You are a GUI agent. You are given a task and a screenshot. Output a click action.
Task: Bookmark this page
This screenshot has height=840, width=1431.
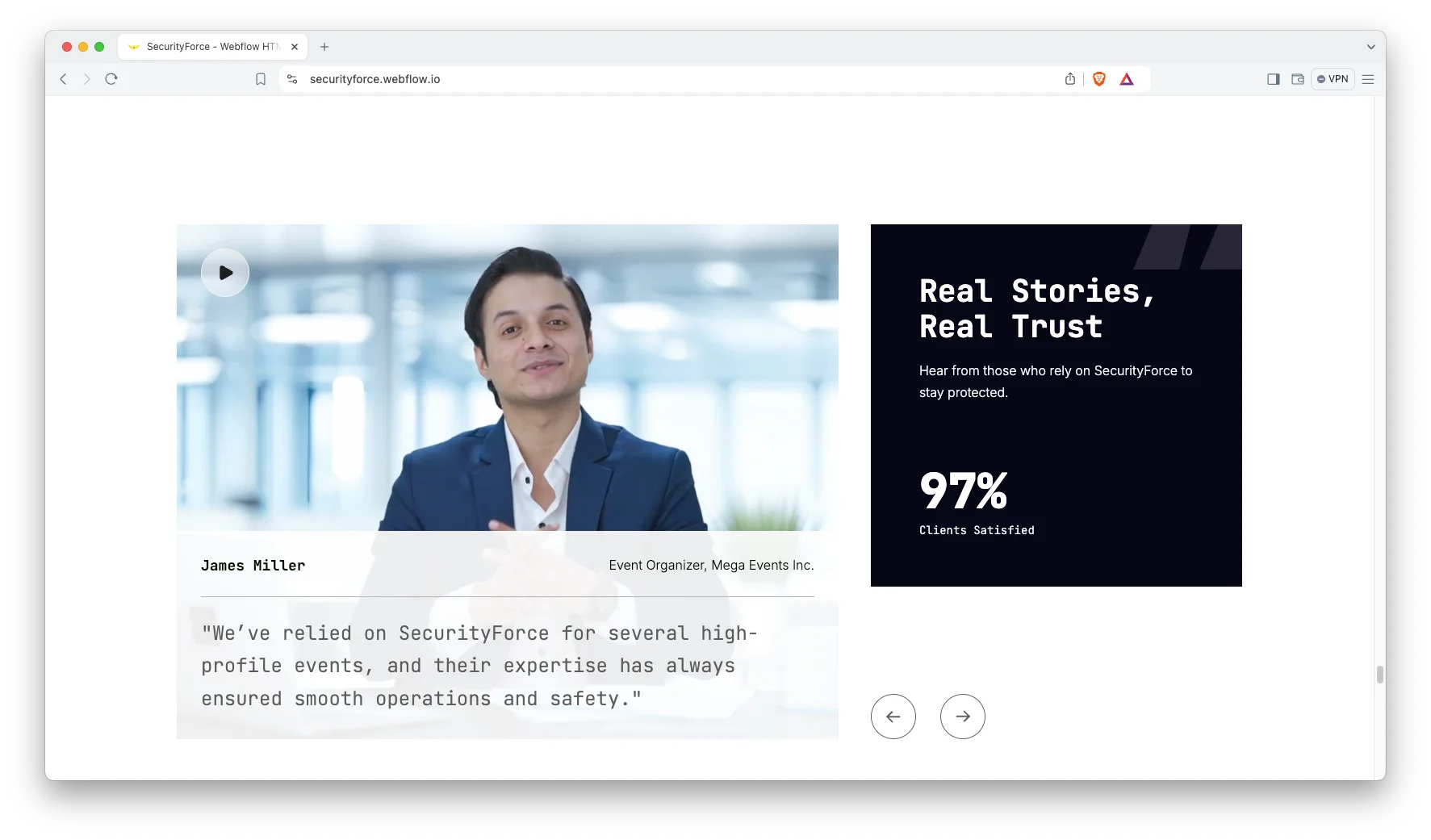click(x=261, y=79)
